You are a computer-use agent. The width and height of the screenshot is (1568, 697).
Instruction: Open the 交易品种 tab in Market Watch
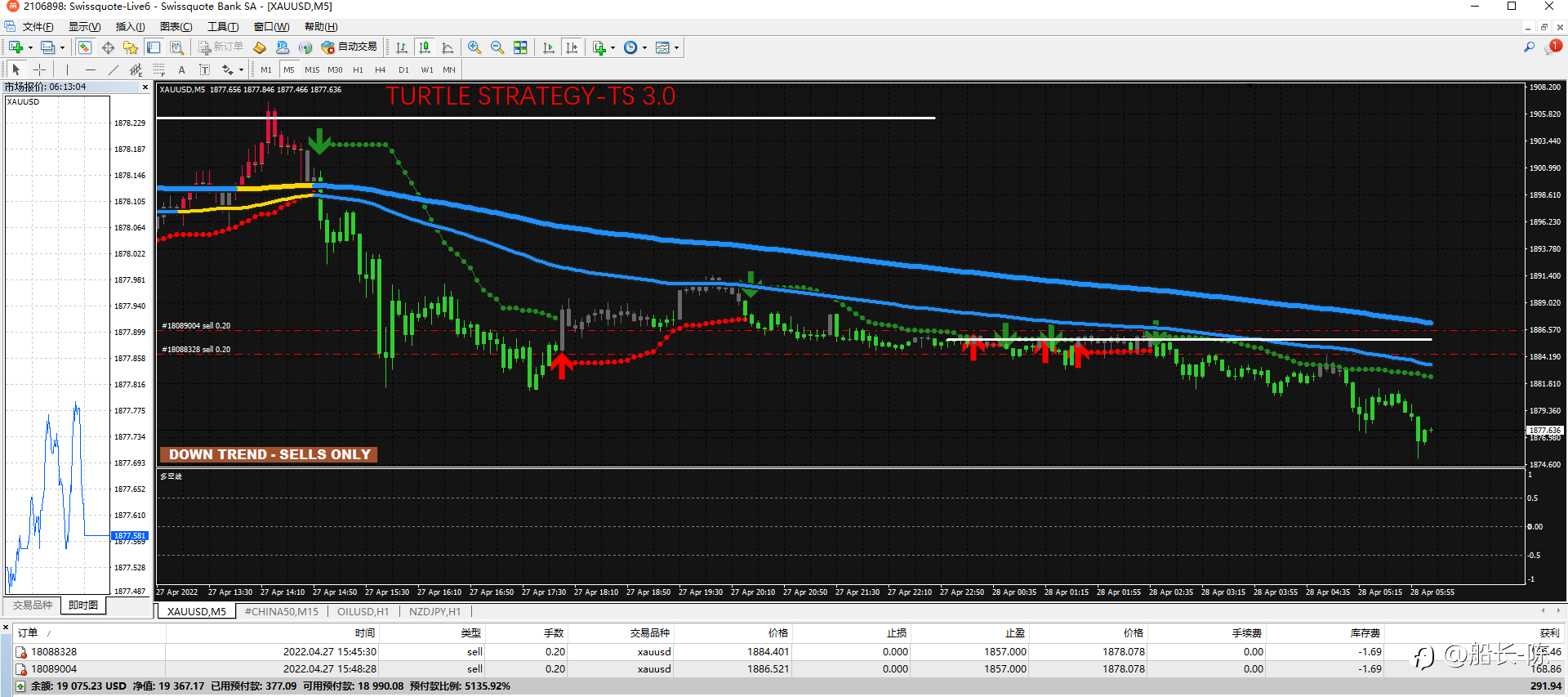click(32, 605)
